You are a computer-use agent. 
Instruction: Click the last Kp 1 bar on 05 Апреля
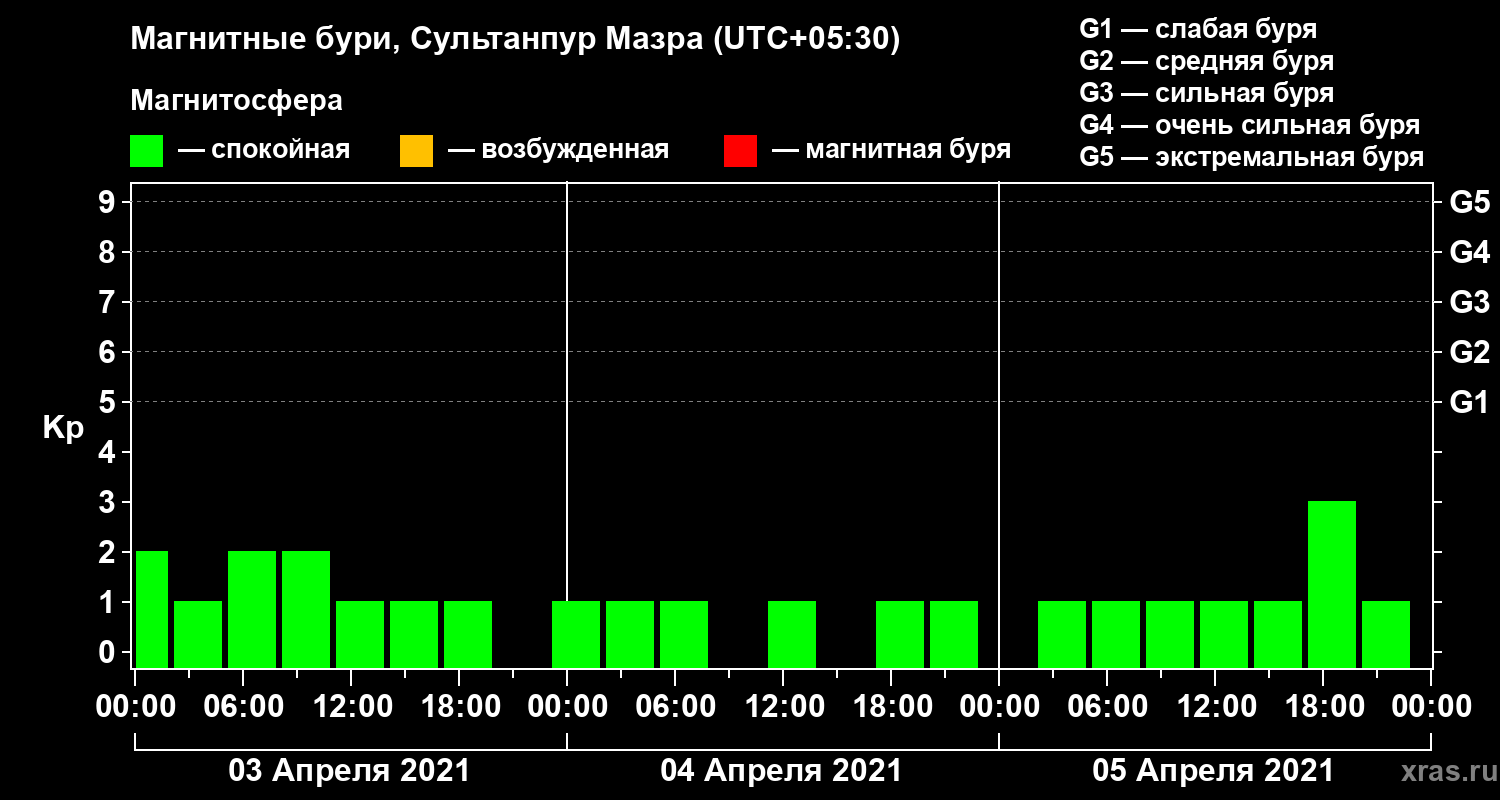pos(1386,634)
